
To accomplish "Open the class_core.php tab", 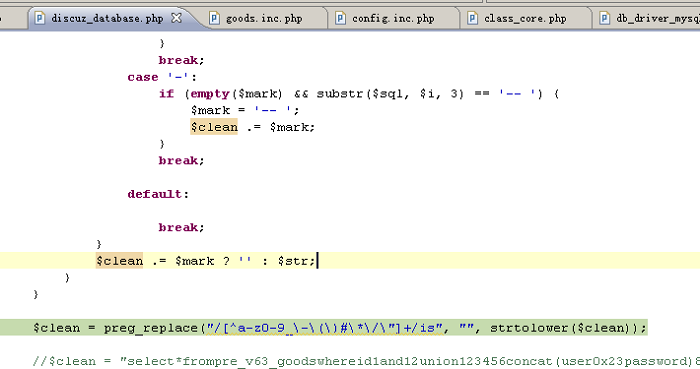I will [525, 18].
